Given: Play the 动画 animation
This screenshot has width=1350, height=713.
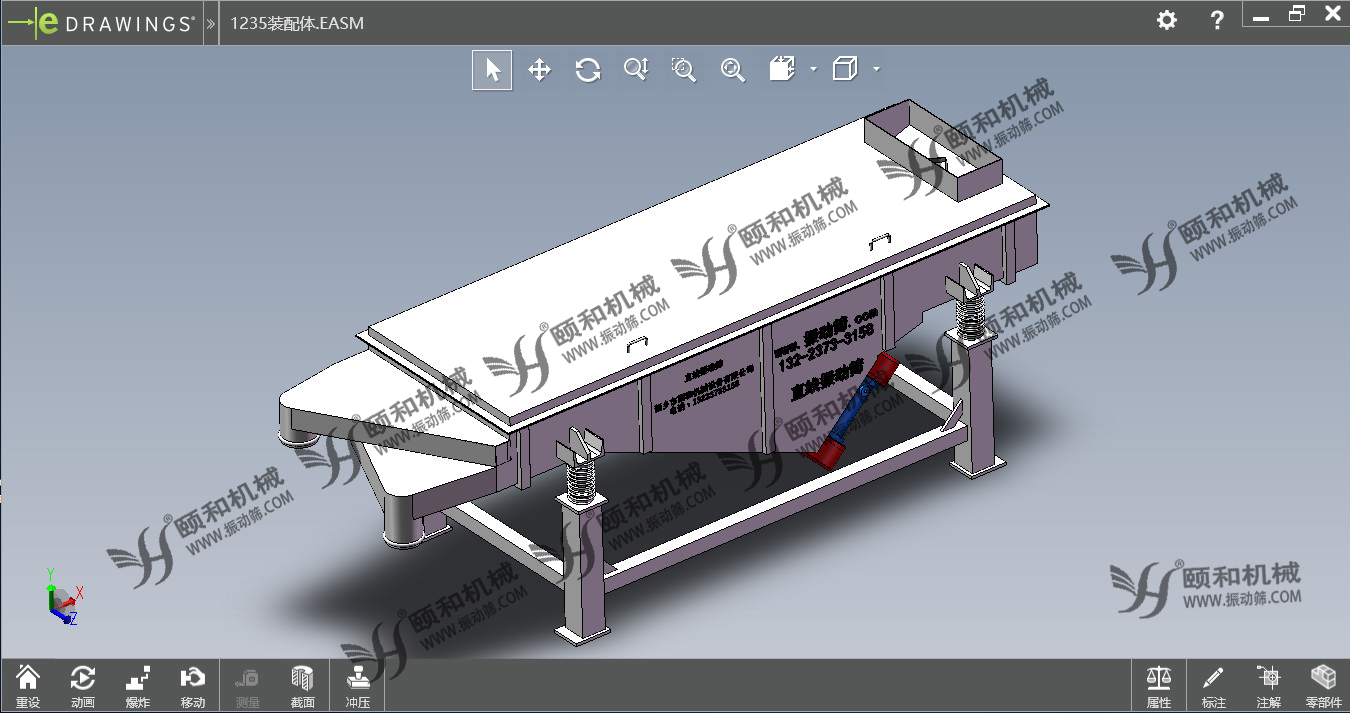Looking at the screenshot, I should (83, 686).
